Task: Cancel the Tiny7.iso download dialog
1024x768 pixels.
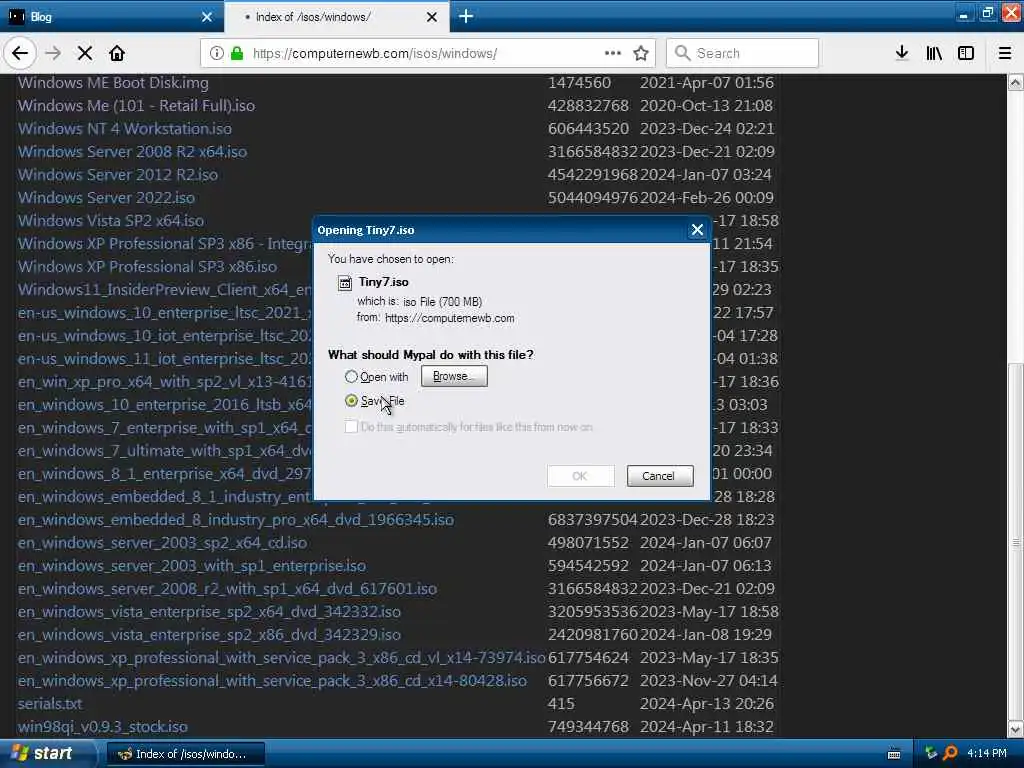Action: point(660,476)
